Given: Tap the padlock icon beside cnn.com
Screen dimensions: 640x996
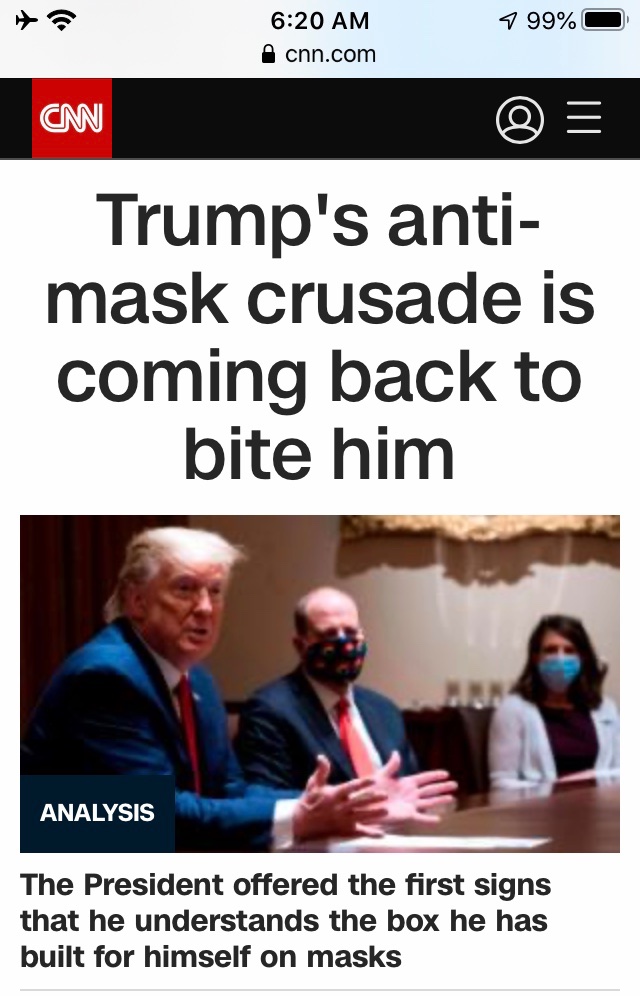Looking at the screenshot, I should (269, 54).
